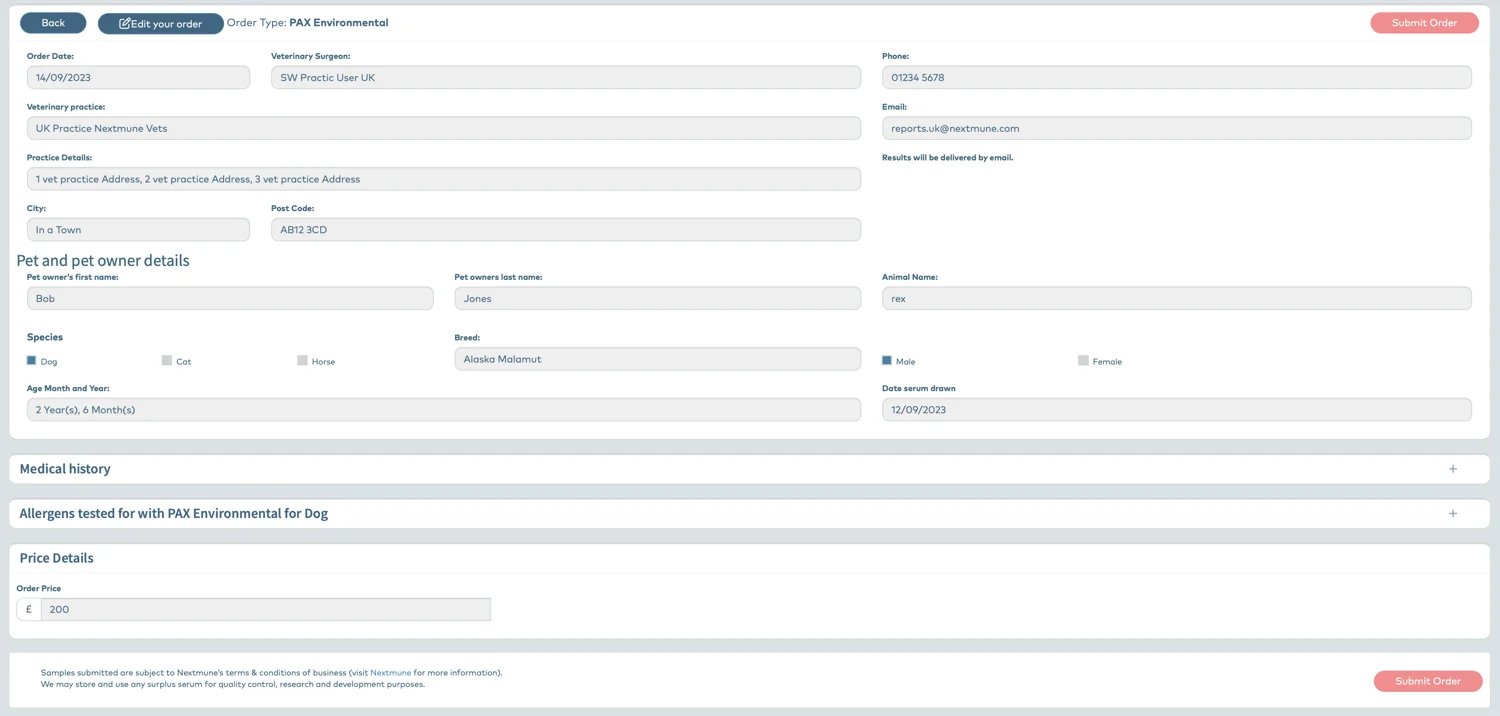Click the Veterinary Surgeon field
Screen dimensions: 1500x716
(566, 77)
